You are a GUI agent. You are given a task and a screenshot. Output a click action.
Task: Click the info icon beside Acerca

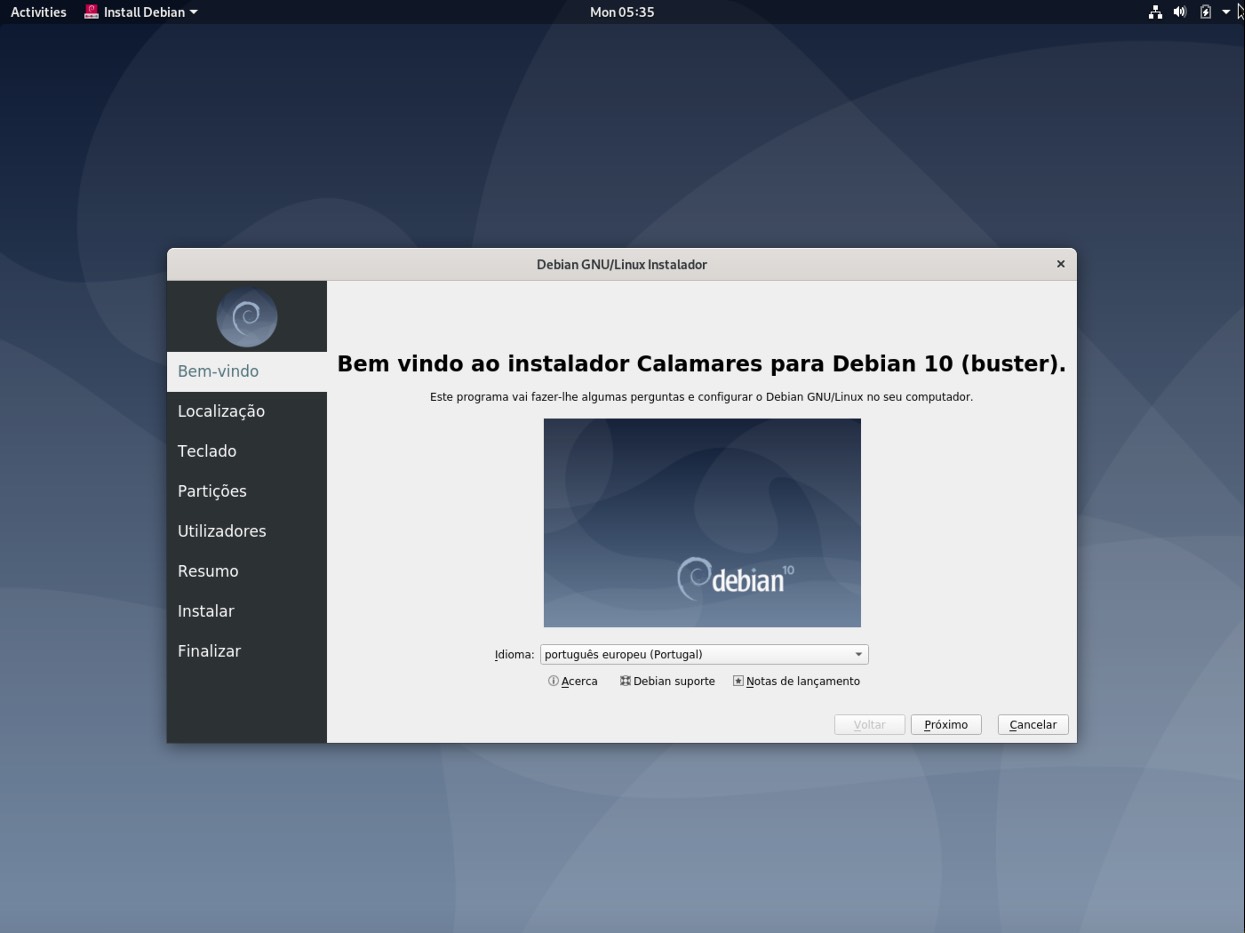(553, 680)
